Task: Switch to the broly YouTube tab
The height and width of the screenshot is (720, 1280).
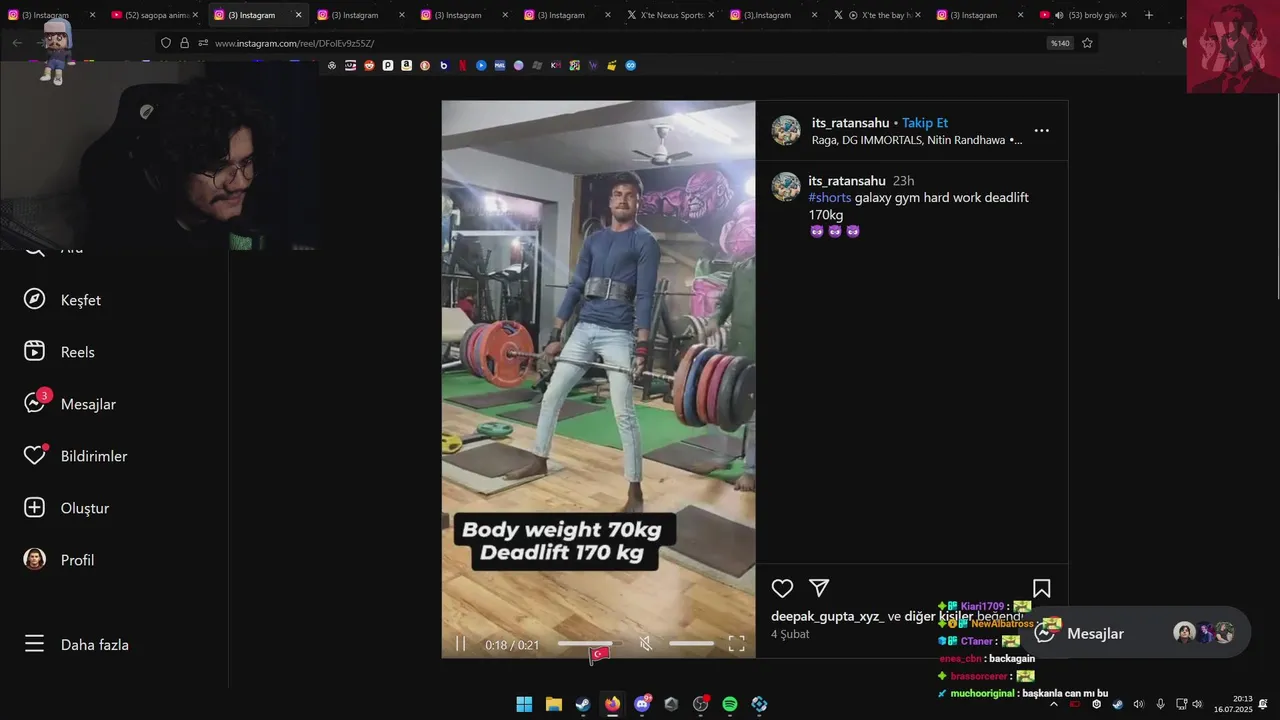Action: (1082, 15)
